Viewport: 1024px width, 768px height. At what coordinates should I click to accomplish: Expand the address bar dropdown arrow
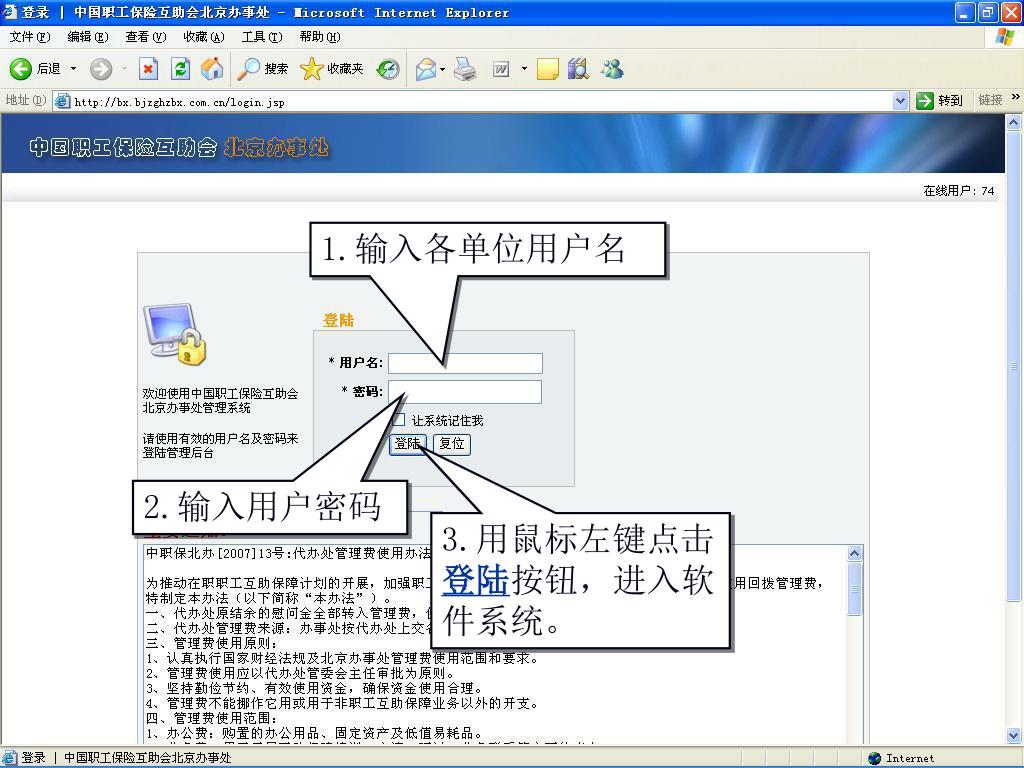[x=901, y=101]
